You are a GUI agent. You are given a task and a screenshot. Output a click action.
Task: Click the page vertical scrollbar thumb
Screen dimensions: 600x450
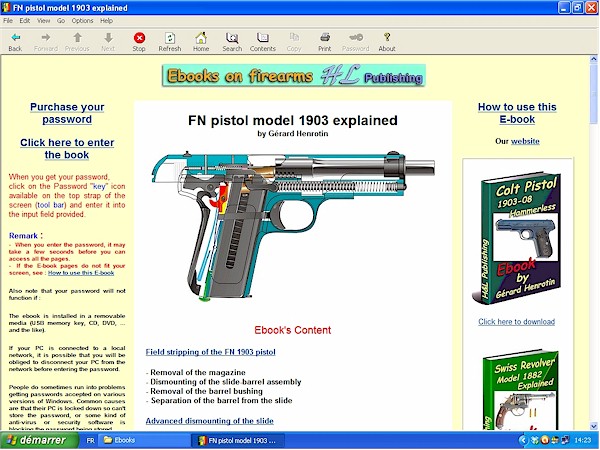593,94
